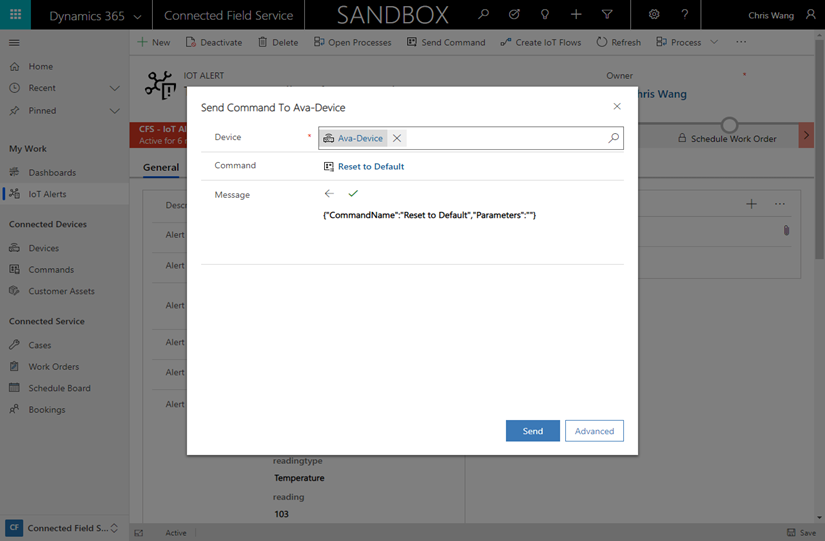Go to Home in sidebar
The image size is (825, 541).
point(41,66)
